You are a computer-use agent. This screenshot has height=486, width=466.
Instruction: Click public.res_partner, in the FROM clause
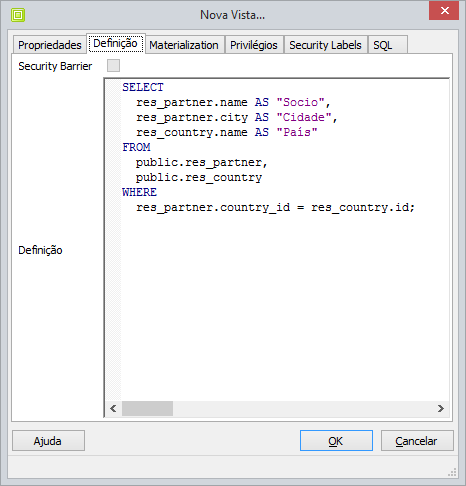tap(202, 163)
